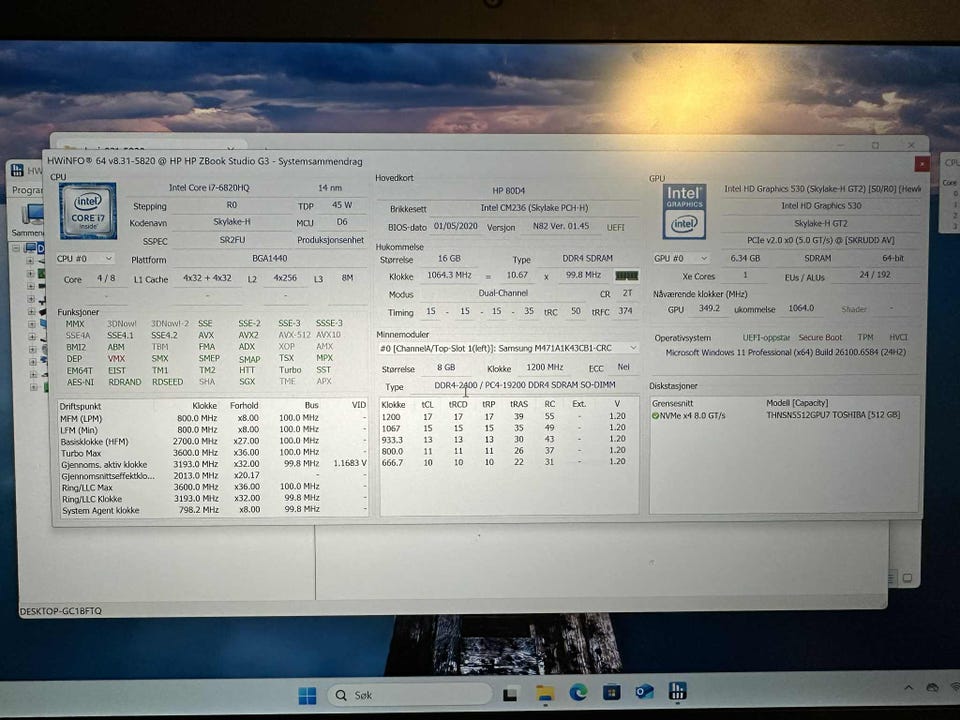Click the Dual-Channel mode value
Image resolution: width=960 pixels, height=720 pixels.
coord(503,293)
